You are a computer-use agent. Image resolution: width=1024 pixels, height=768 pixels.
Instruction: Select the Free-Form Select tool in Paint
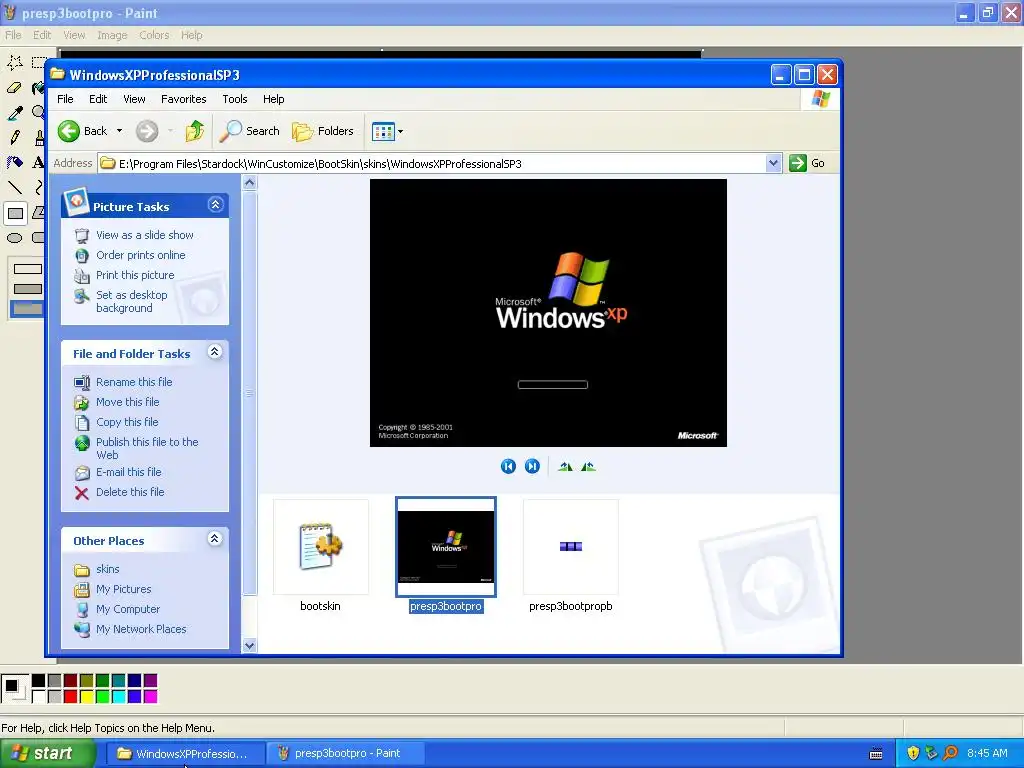pos(14,62)
